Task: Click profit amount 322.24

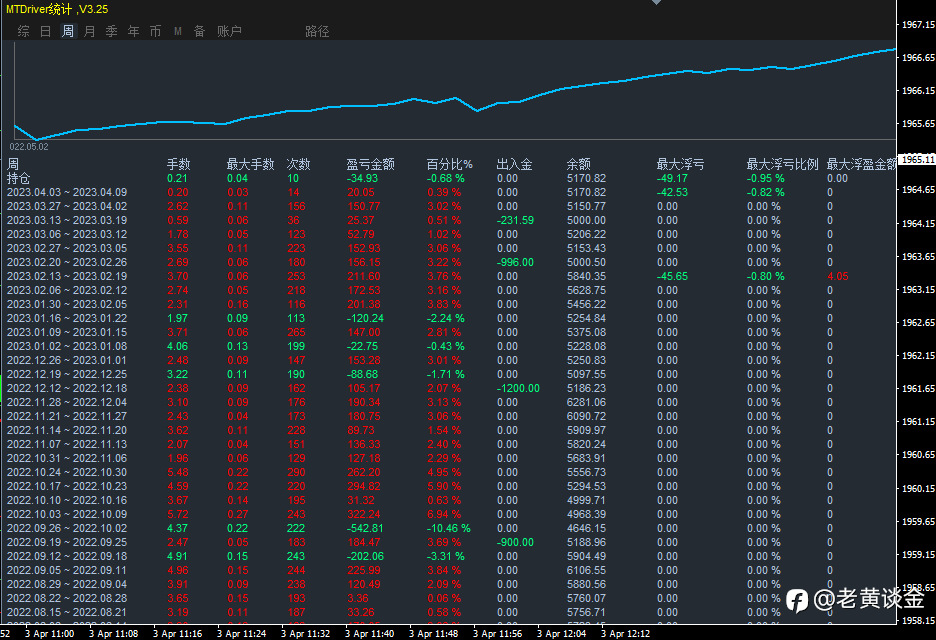Action: pyautogui.click(x=364, y=515)
